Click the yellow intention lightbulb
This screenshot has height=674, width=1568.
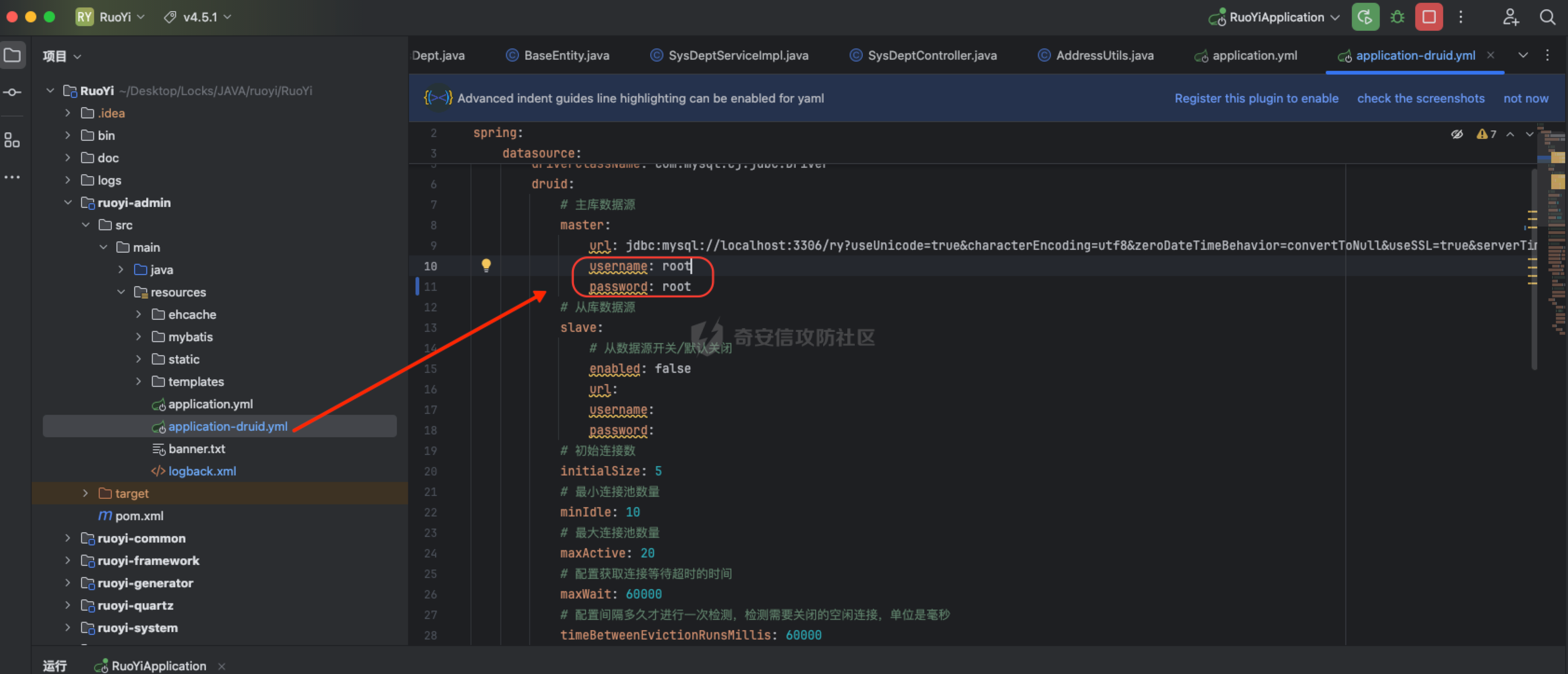pyautogui.click(x=486, y=266)
